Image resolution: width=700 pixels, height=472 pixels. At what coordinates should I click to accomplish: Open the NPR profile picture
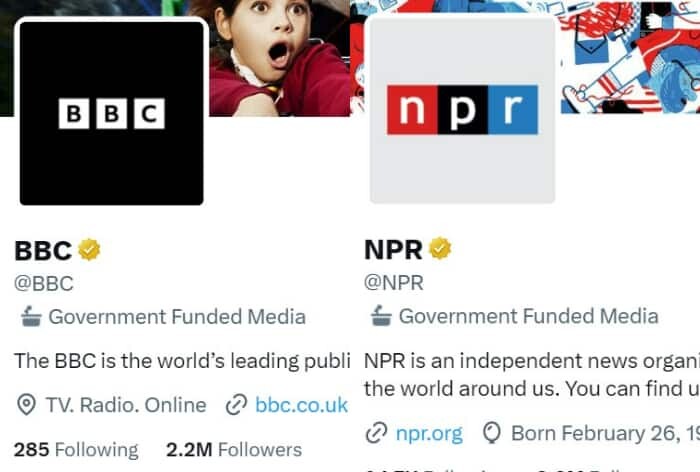click(x=462, y=110)
